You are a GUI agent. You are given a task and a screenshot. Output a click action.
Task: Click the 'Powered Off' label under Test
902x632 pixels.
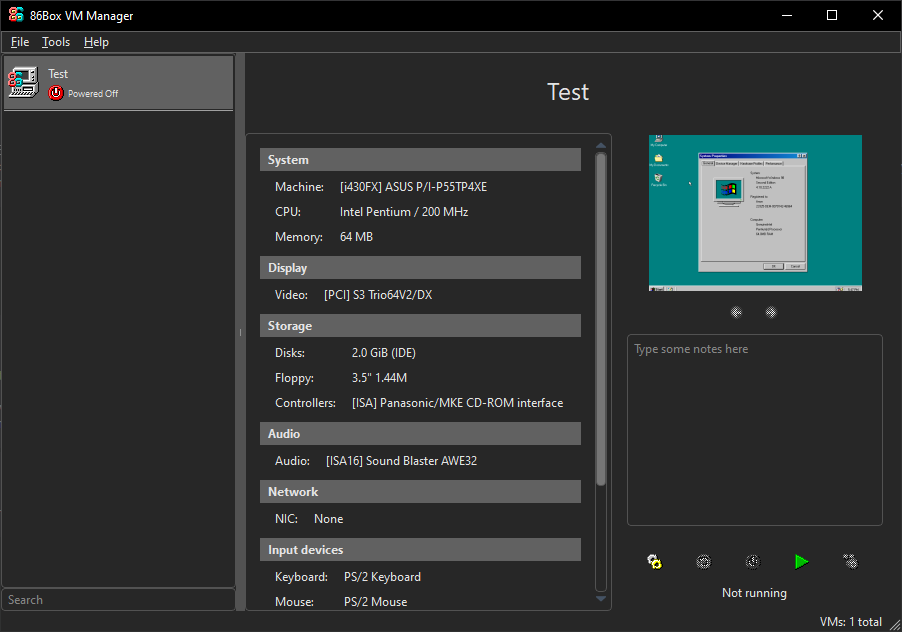[x=93, y=94]
